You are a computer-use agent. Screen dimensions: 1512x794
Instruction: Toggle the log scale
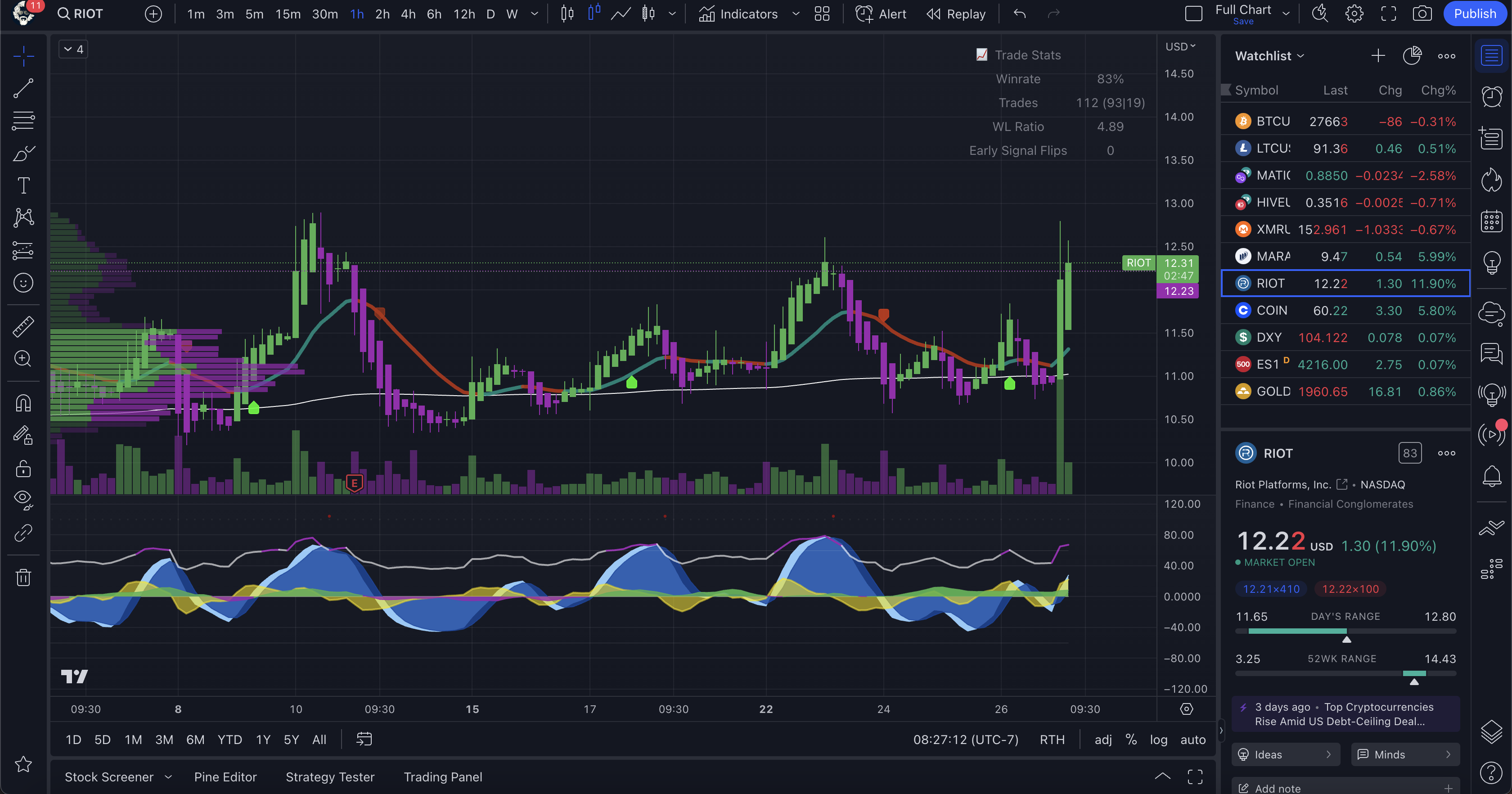[x=1158, y=740]
